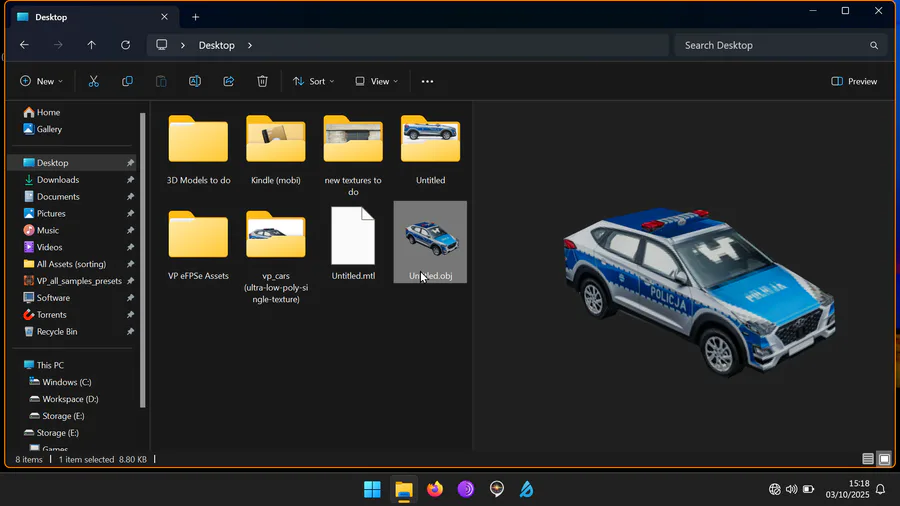This screenshot has height=506, width=900.
Task: Close the Desktop tab
Action: pyautogui.click(x=164, y=17)
